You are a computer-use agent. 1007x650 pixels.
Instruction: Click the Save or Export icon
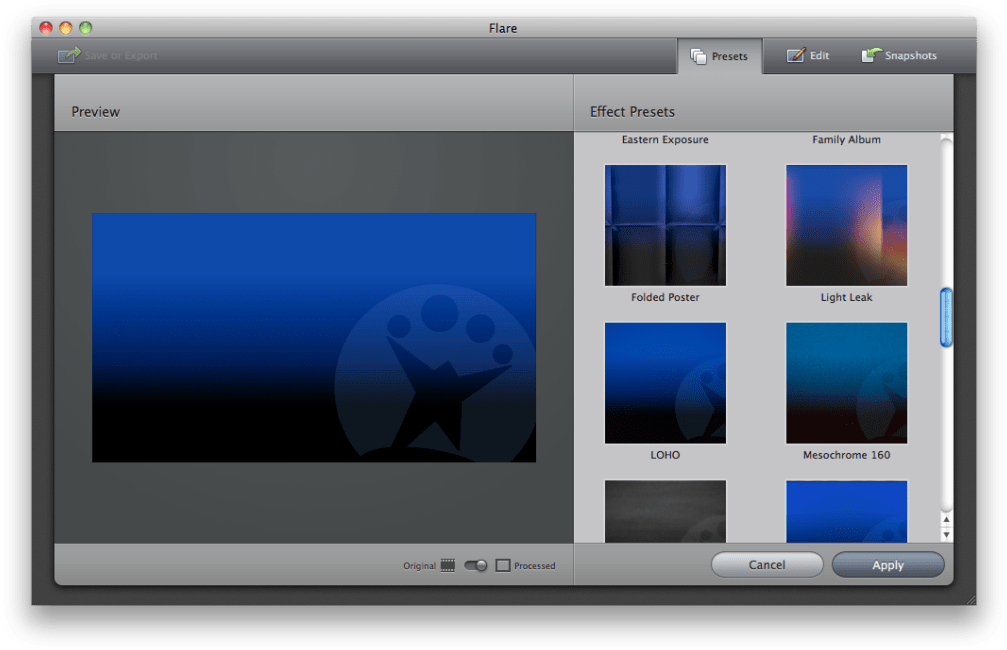coord(68,56)
